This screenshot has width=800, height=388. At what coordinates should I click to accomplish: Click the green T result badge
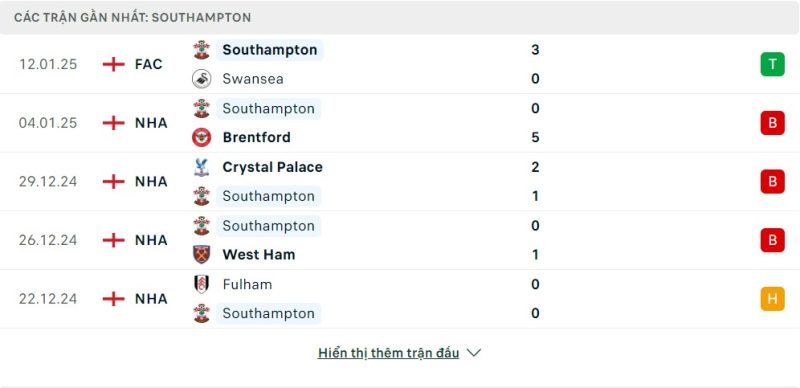pyautogui.click(x=772, y=64)
